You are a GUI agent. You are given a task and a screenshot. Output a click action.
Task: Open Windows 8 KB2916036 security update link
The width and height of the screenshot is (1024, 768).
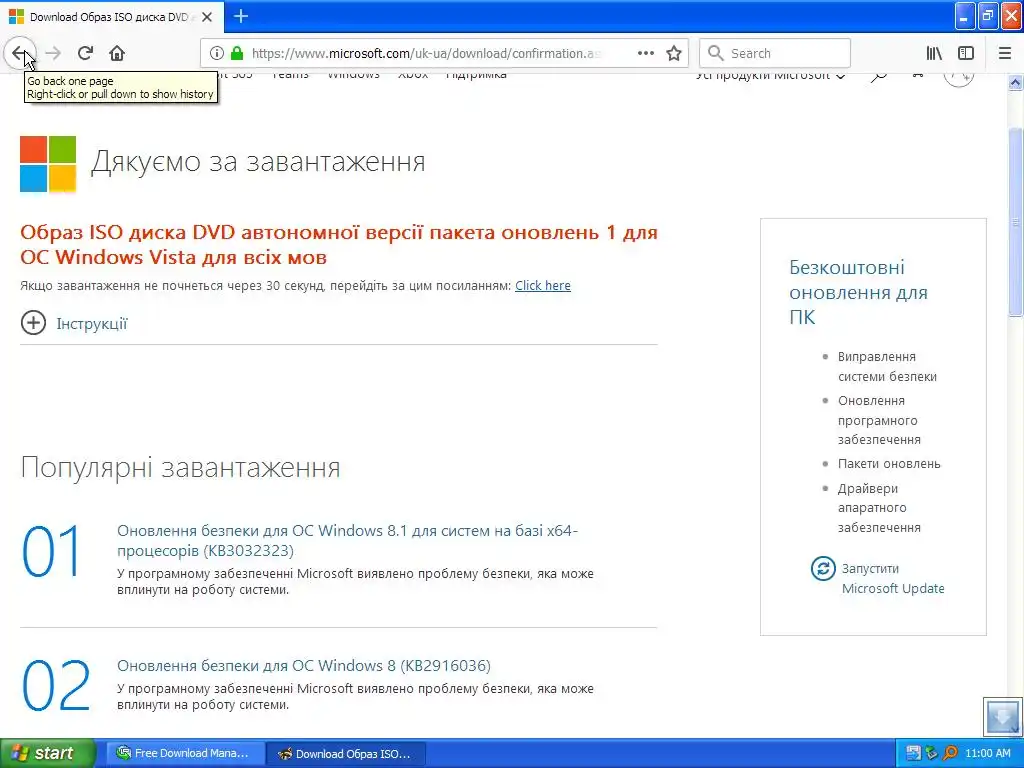pyautogui.click(x=304, y=665)
